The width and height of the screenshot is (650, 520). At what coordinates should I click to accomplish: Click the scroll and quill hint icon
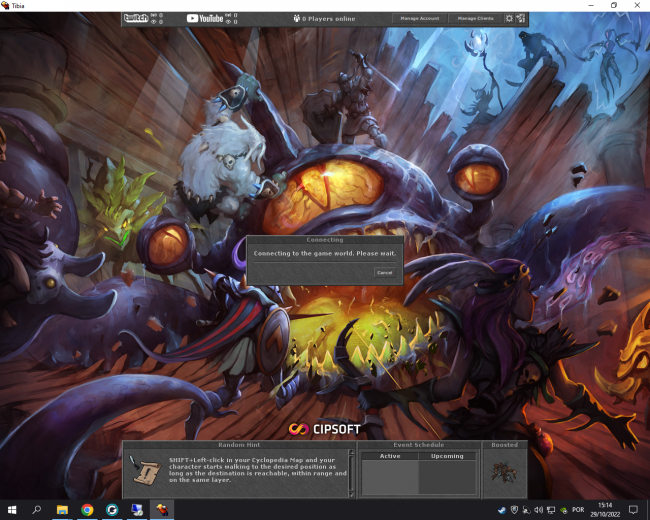[146, 470]
